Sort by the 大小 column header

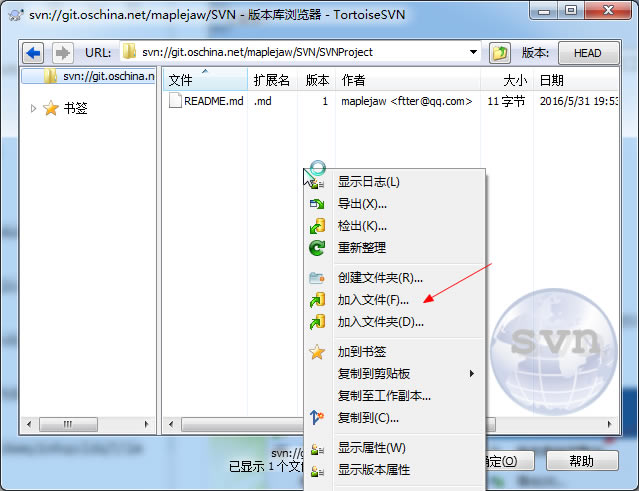pyautogui.click(x=507, y=79)
